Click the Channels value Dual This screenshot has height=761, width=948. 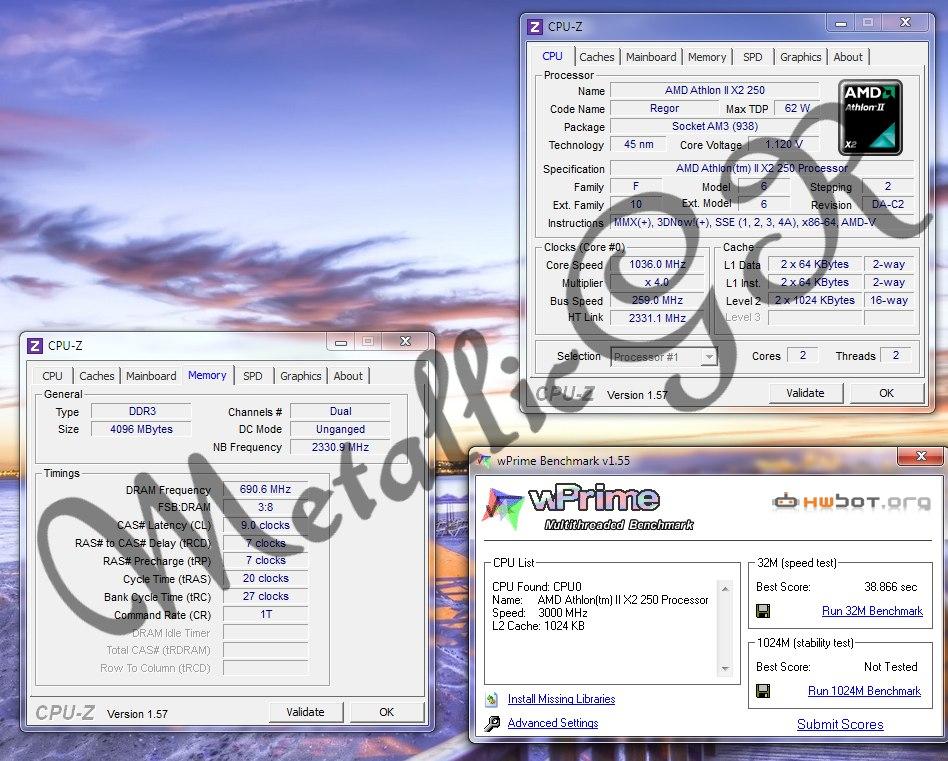(340, 411)
